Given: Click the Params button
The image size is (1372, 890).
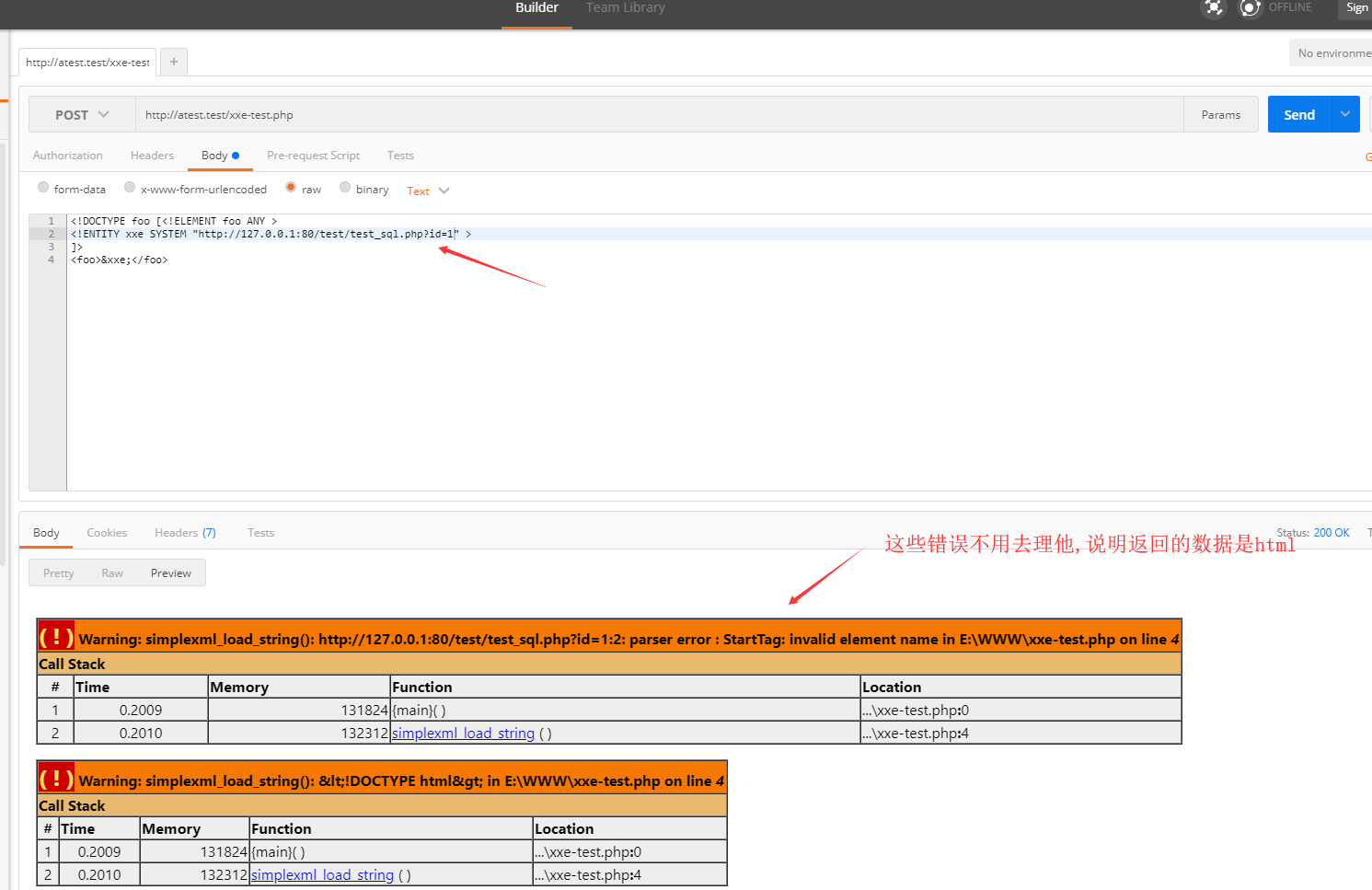Looking at the screenshot, I should [x=1221, y=115].
